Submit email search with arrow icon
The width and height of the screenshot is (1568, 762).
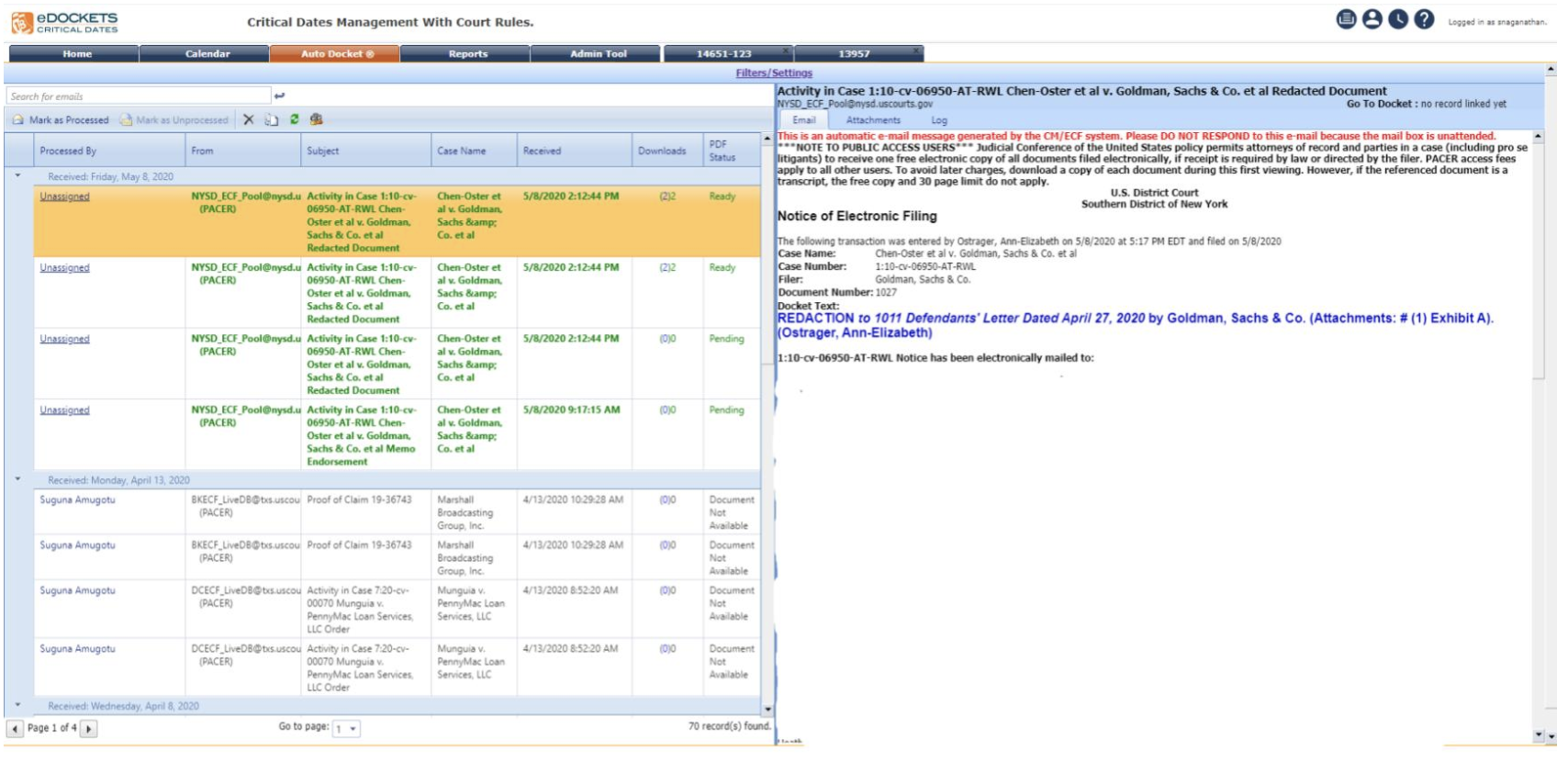279,95
